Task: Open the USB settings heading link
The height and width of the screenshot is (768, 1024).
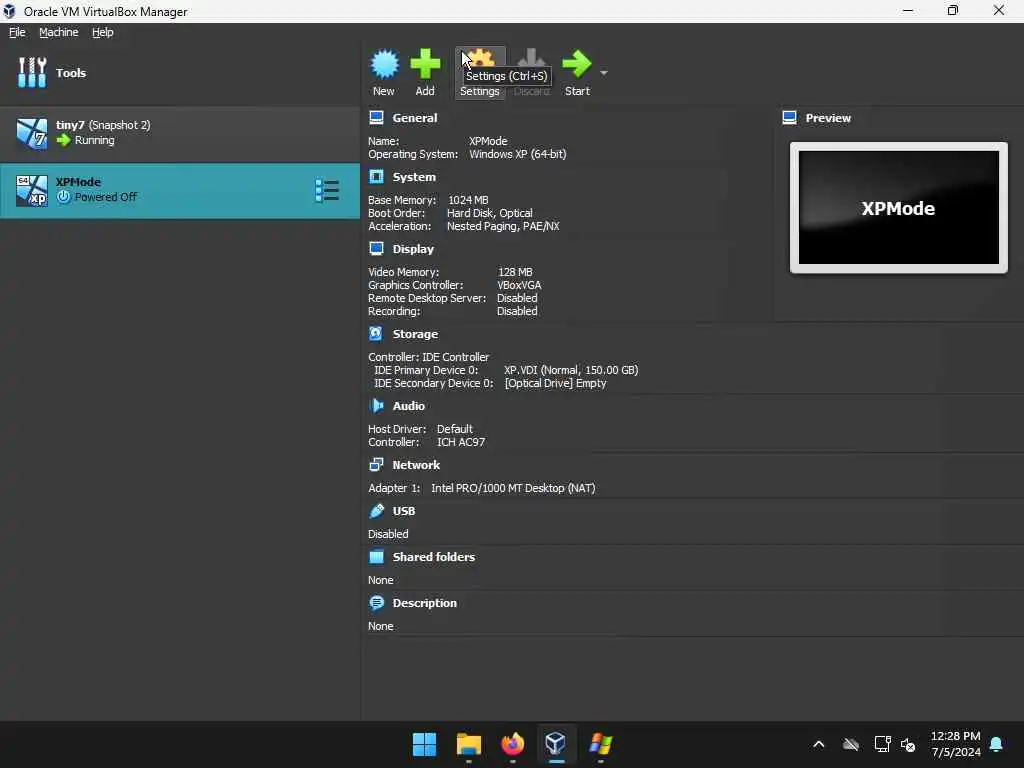Action: [404, 511]
